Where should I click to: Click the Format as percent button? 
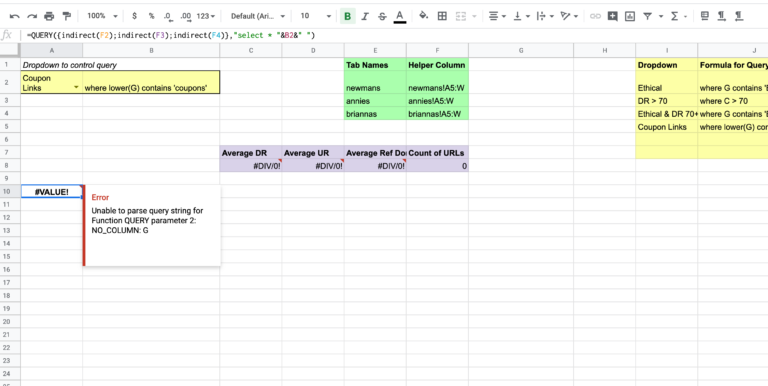(152, 16)
